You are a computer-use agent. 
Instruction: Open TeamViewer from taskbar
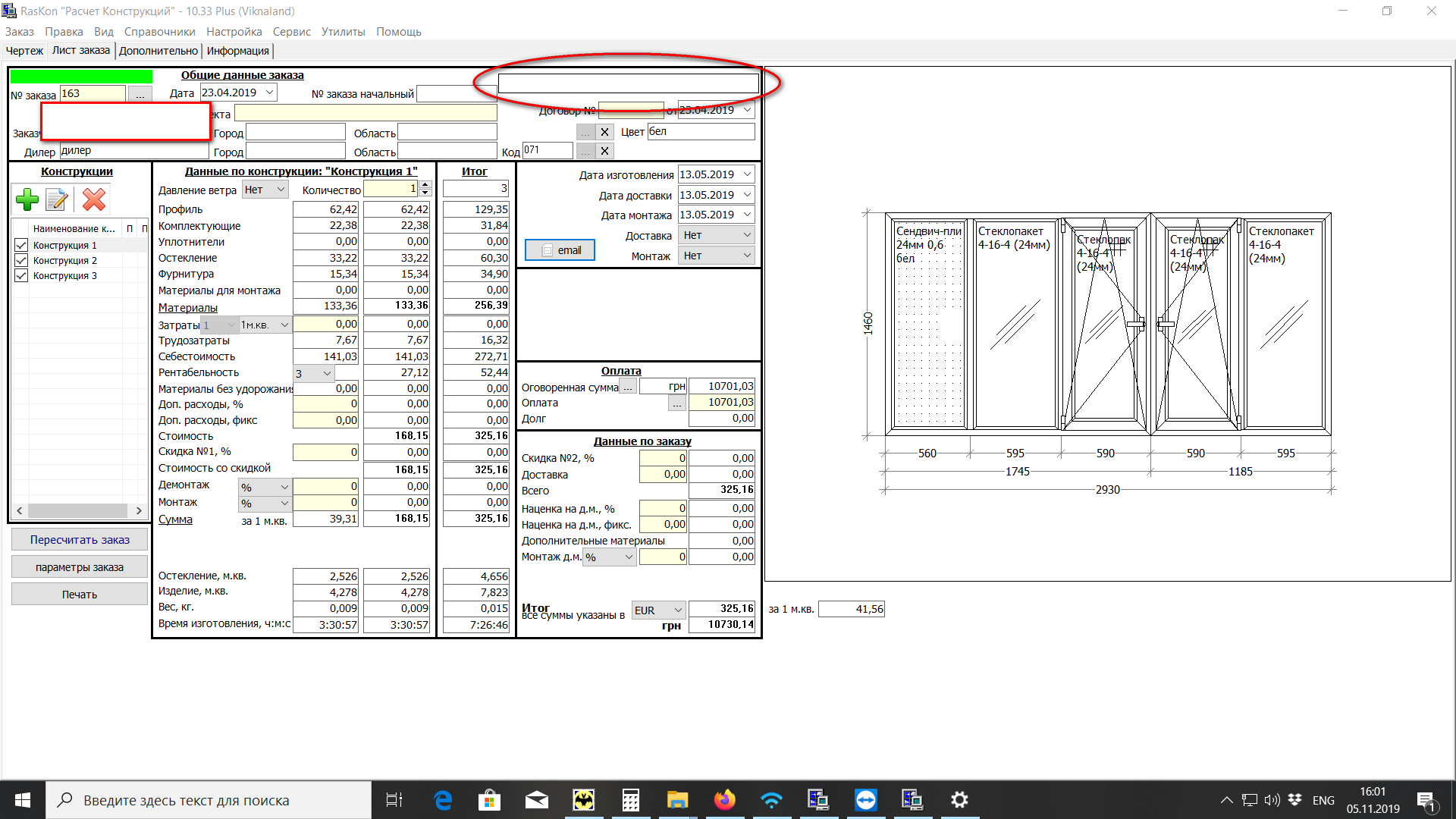click(x=865, y=800)
